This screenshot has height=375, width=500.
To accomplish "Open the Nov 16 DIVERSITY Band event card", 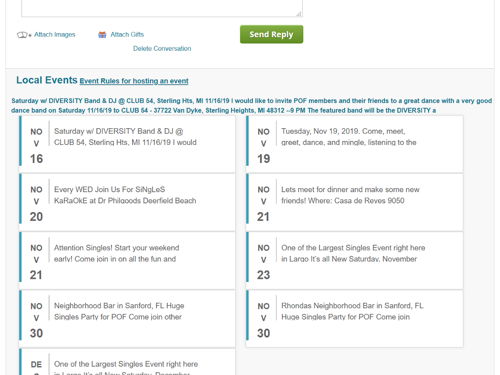I will pyautogui.click(x=127, y=144).
